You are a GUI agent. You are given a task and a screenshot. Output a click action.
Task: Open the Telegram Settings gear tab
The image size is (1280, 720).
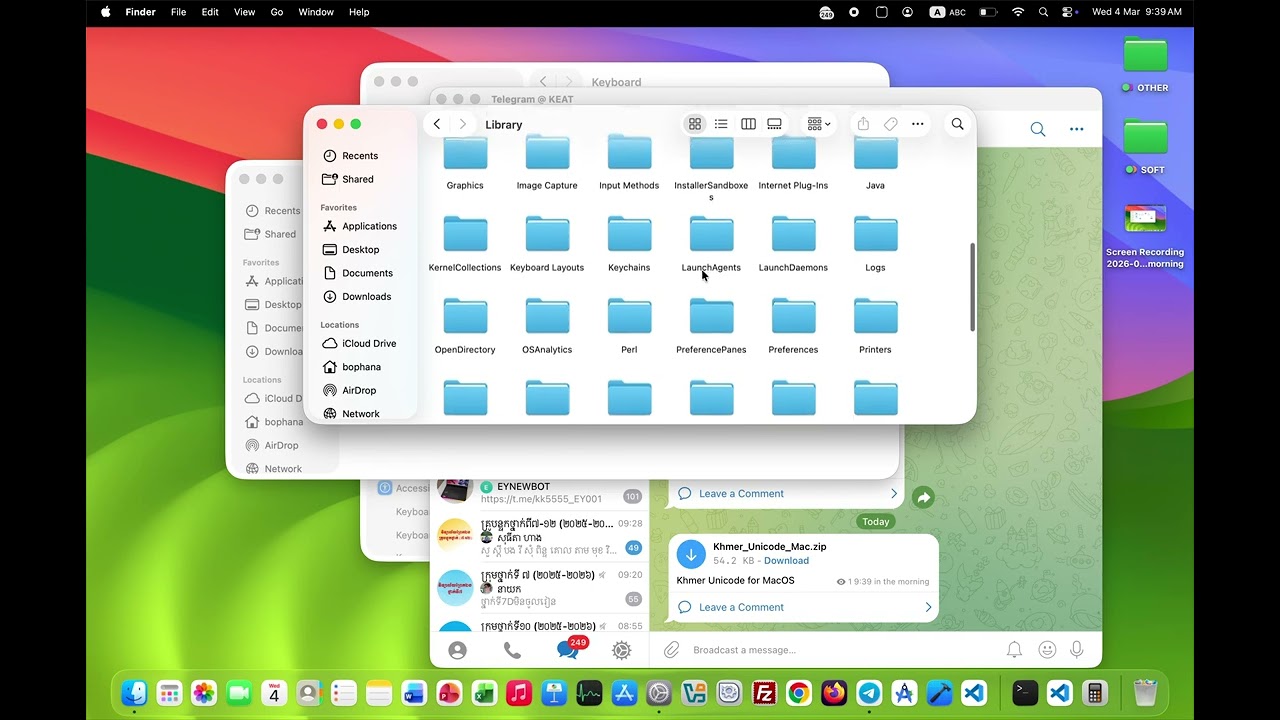pos(621,650)
